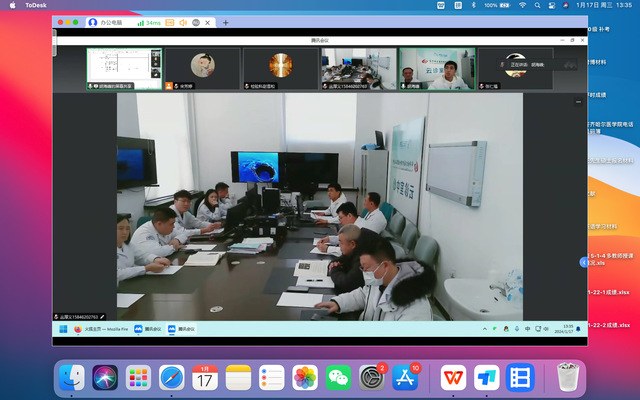
Task: Open Safari browser from the dock
Action: (172, 377)
